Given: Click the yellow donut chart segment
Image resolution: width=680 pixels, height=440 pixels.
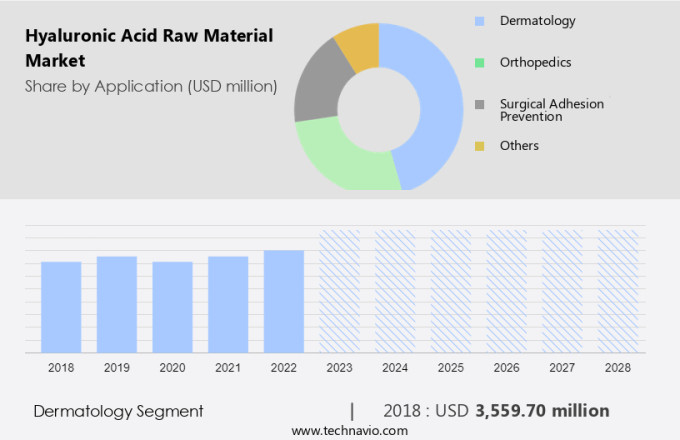Looking at the screenshot, I should 360,45.
